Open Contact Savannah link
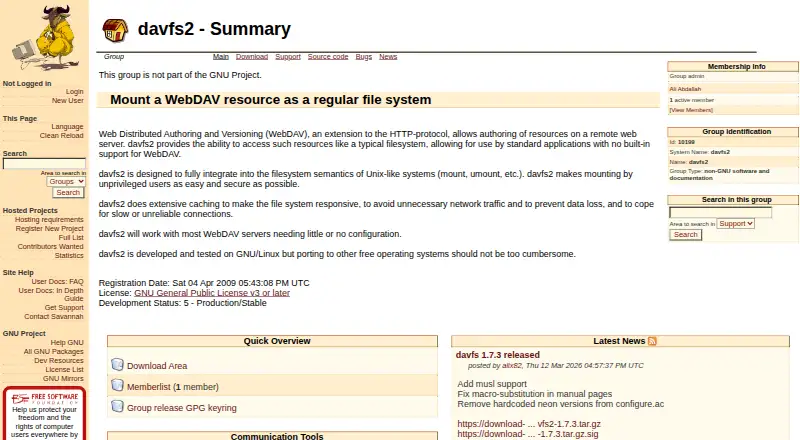 [54, 316]
